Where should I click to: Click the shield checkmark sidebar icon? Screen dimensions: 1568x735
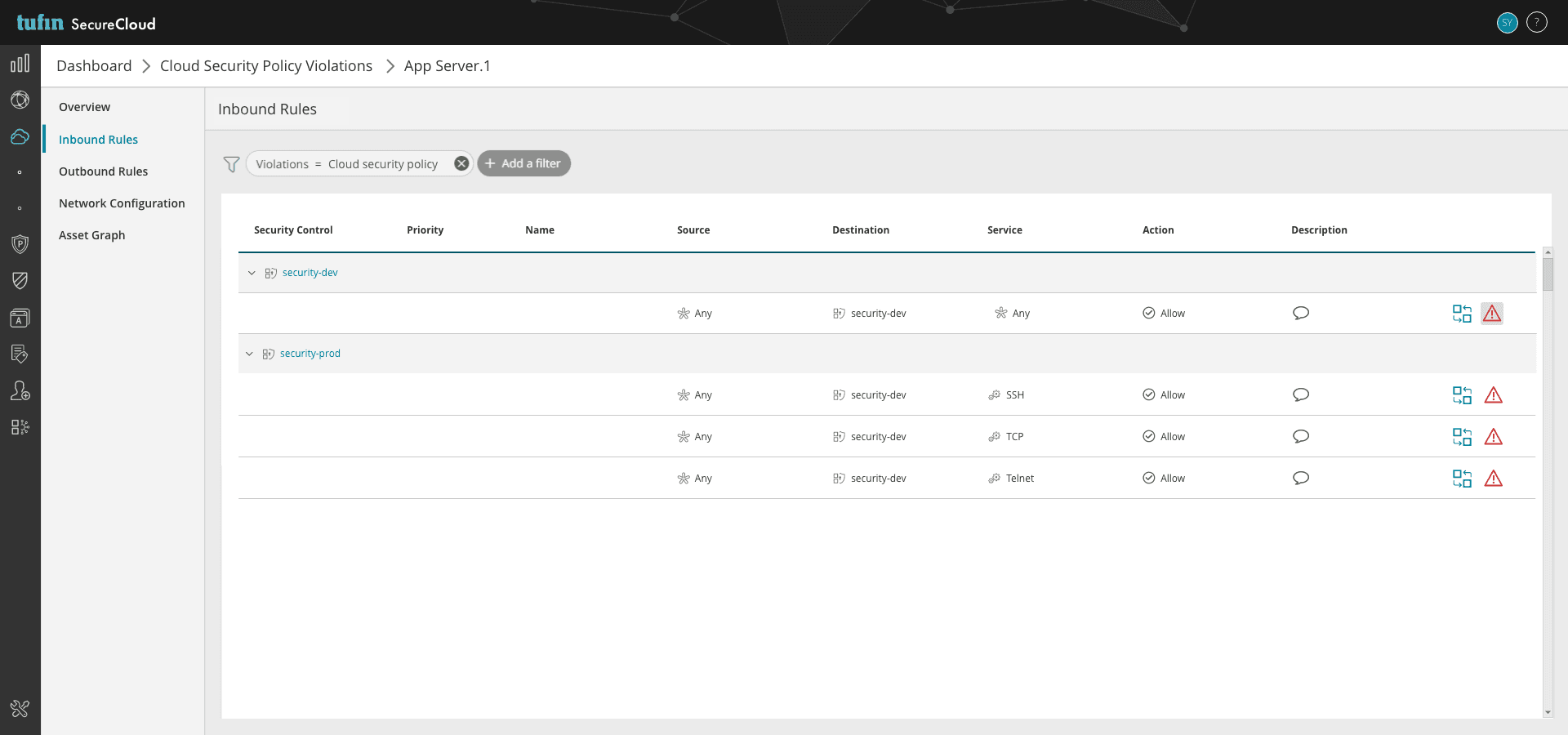click(20, 280)
